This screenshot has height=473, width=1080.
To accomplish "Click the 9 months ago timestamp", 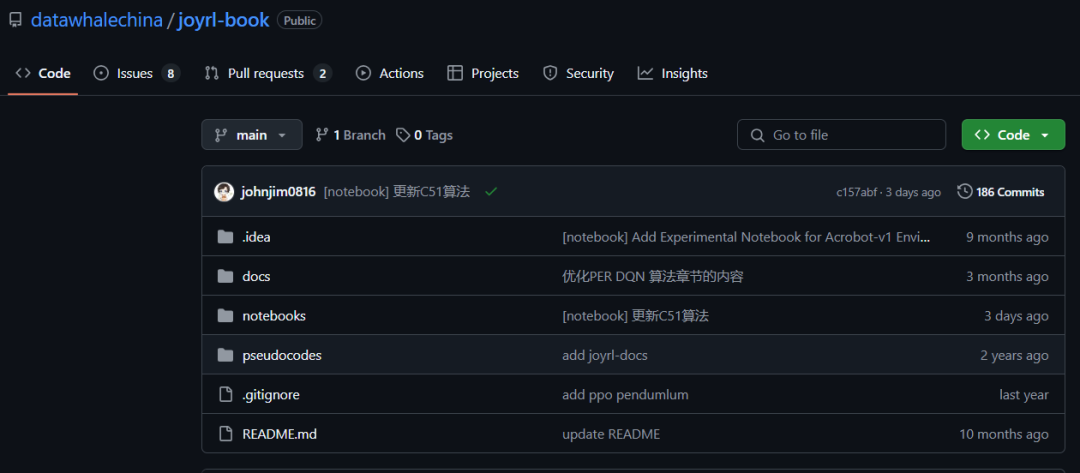I will (1007, 237).
